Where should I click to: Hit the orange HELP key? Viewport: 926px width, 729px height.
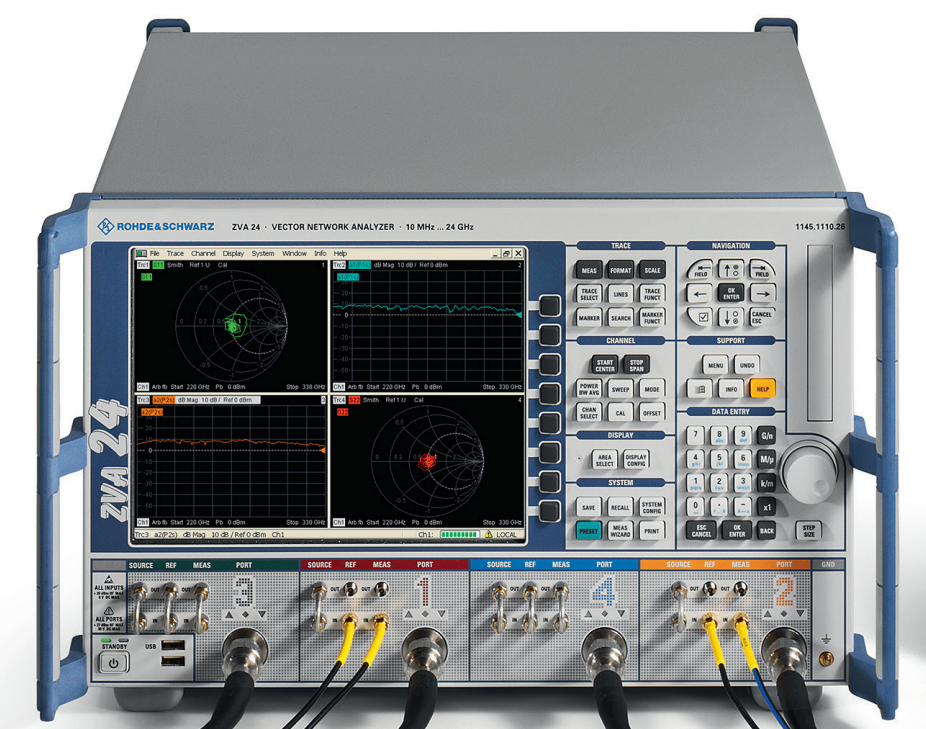click(x=762, y=389)
